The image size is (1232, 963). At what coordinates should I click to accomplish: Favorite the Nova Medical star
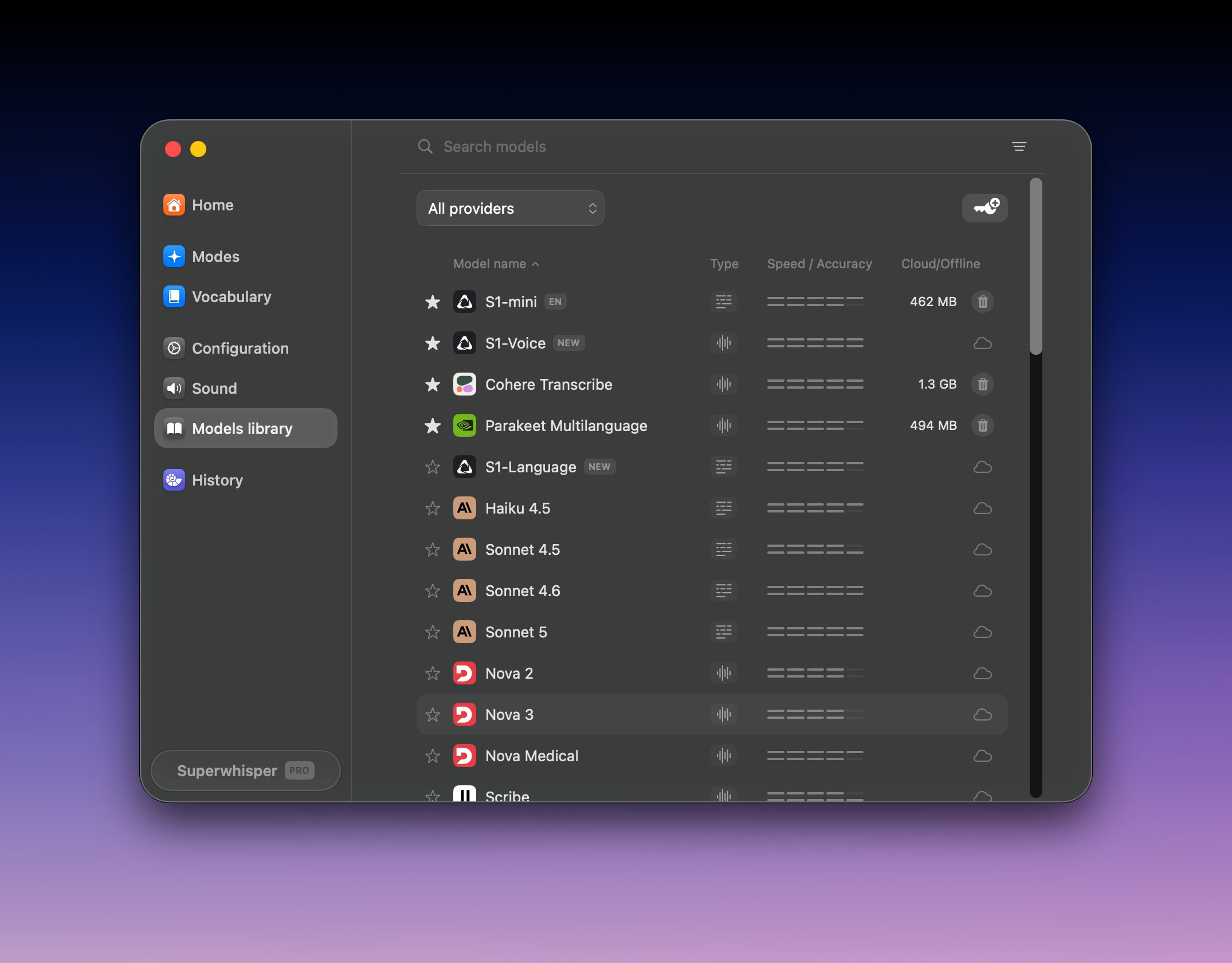tap(433, 755)
